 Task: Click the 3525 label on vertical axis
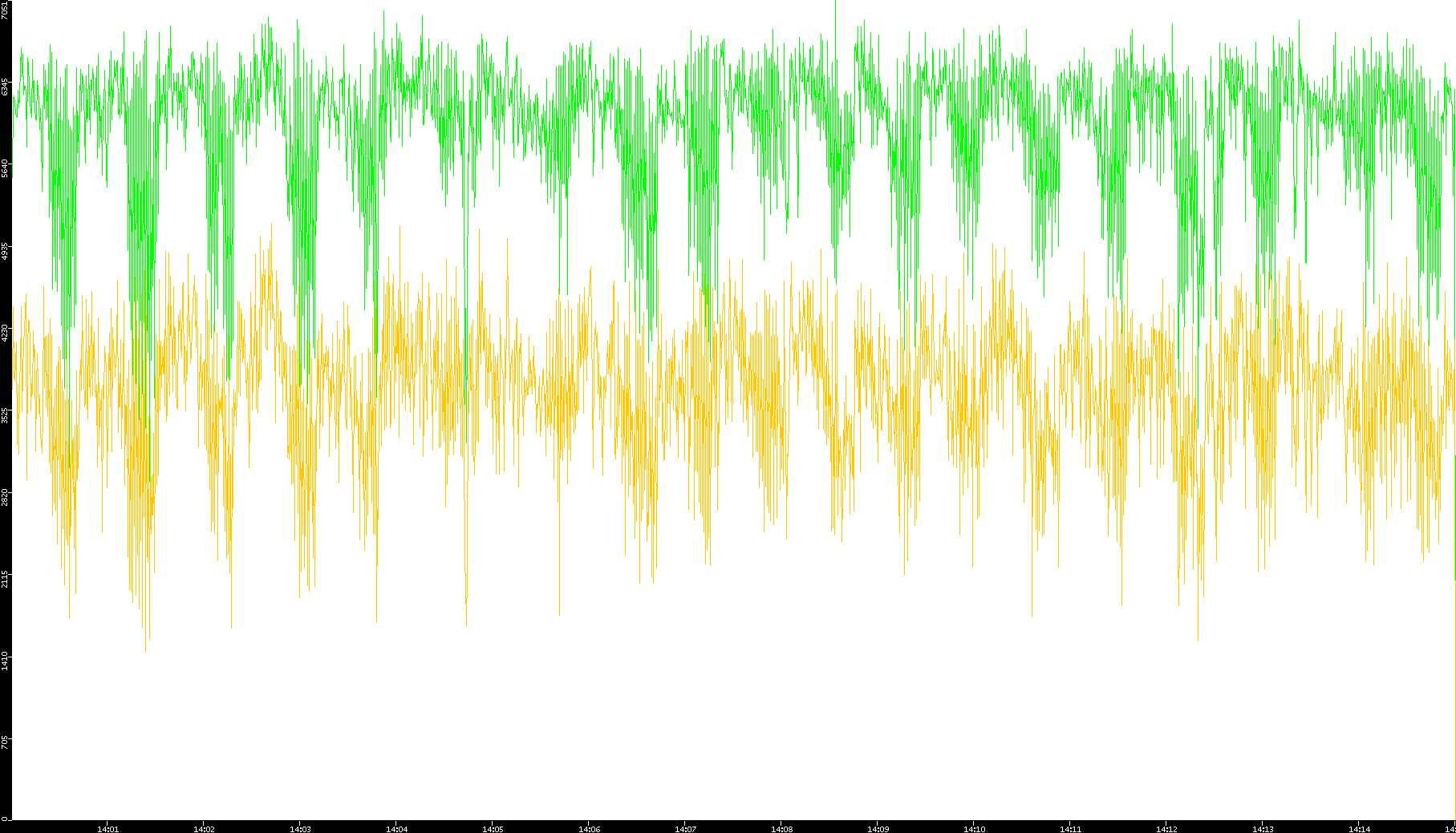(6, 415)
